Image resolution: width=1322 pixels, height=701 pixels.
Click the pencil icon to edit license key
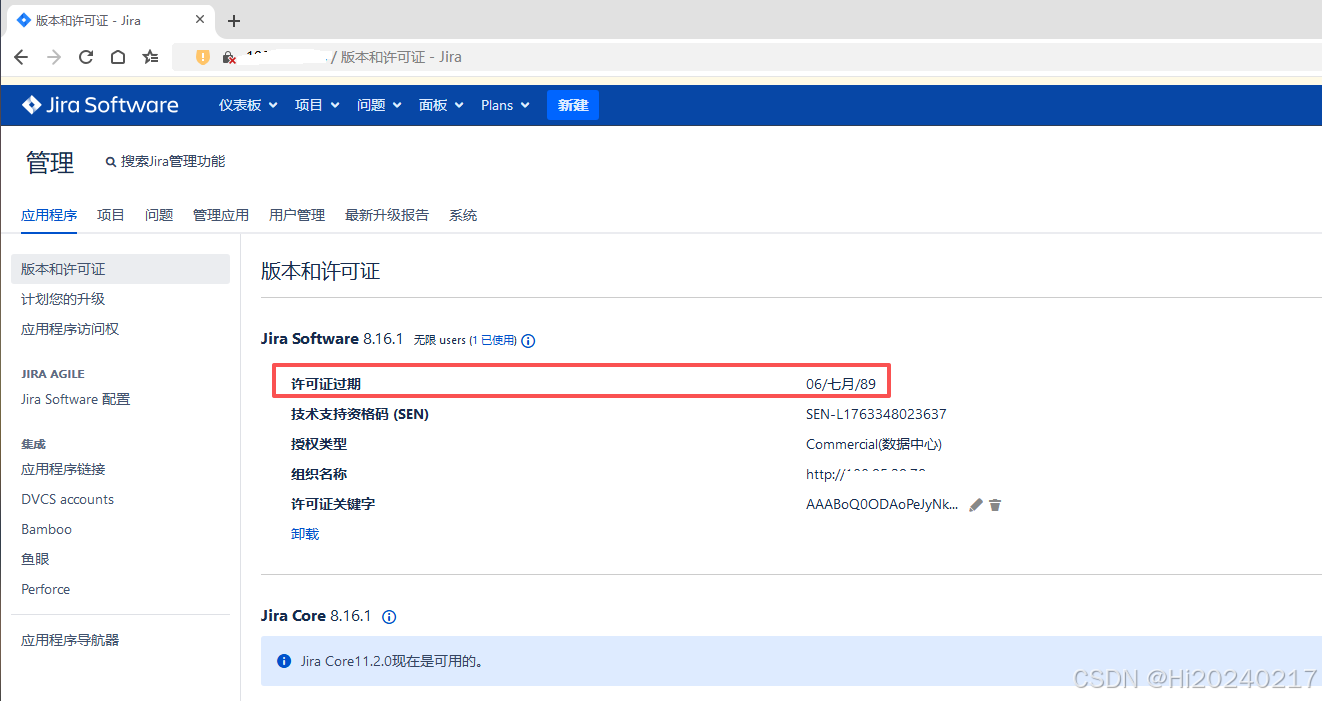click(x=976, y=505)
